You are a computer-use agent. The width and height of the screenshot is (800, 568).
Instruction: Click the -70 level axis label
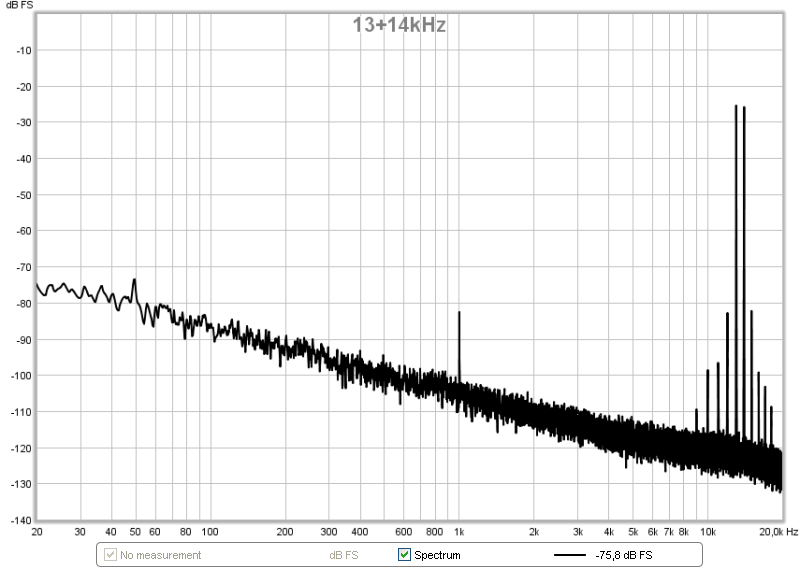coord(23,267)
